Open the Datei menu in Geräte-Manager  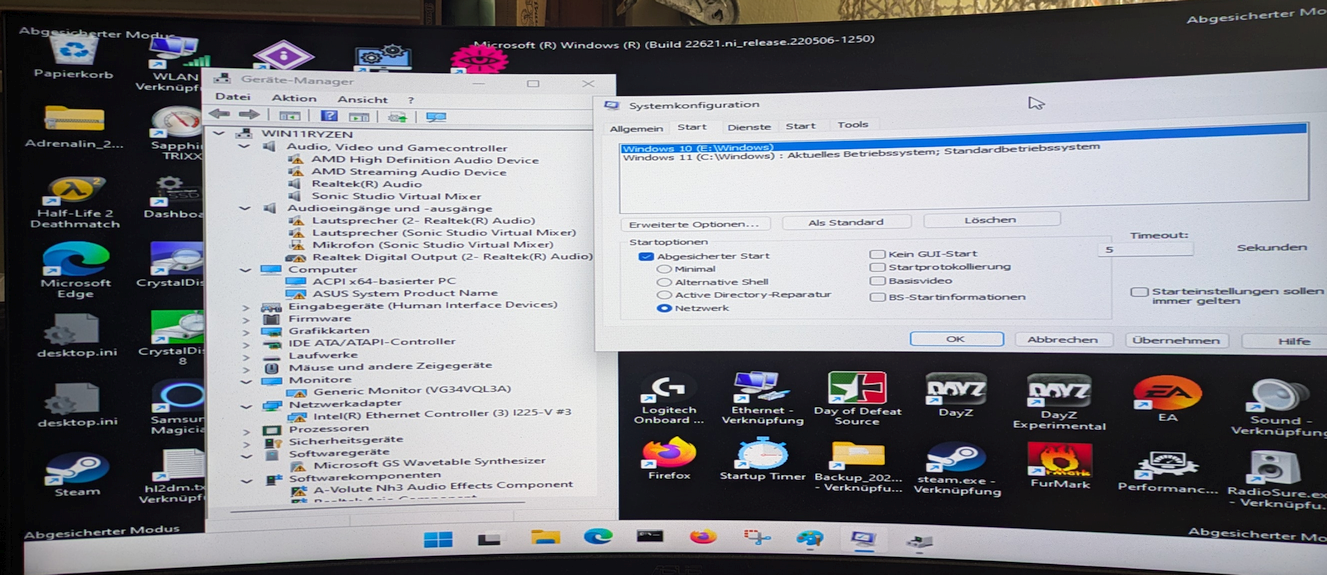[232, 97]
